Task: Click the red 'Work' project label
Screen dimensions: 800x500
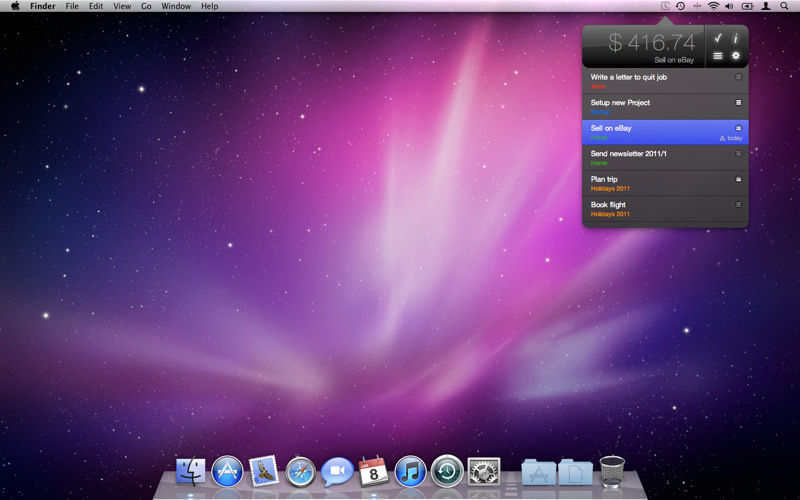Action: pos(598,86)
